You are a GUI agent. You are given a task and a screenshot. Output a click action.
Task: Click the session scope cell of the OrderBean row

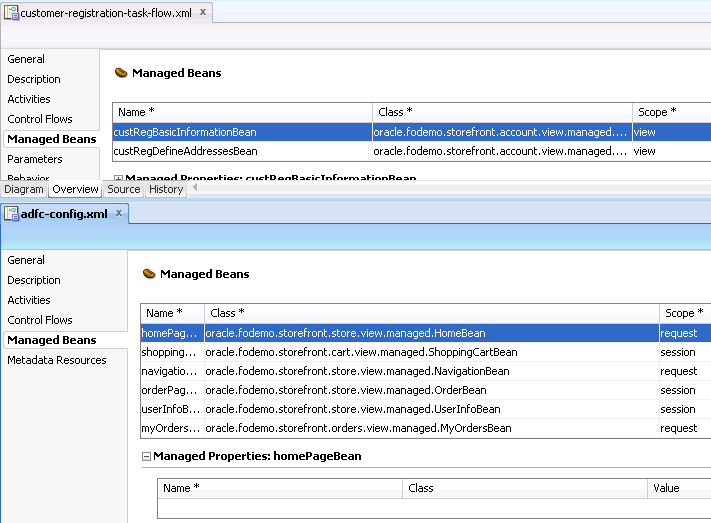[x=685, y=390]
